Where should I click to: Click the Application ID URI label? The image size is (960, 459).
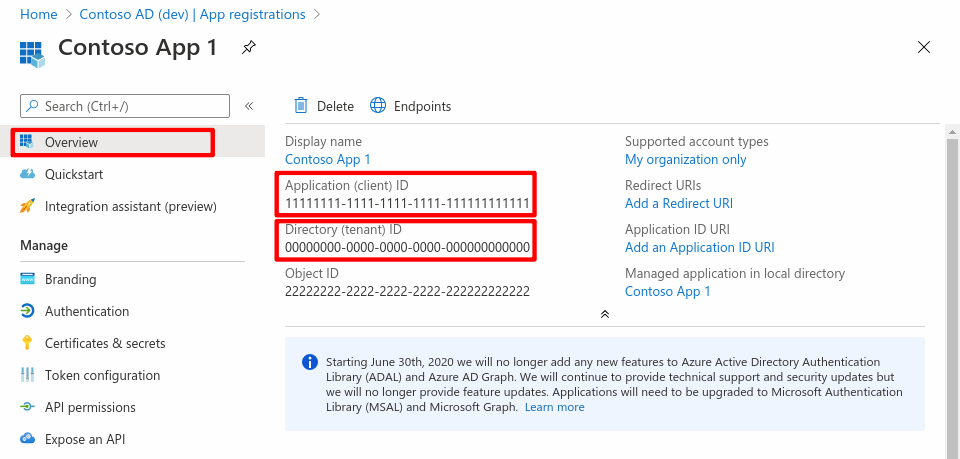(677, 230)
